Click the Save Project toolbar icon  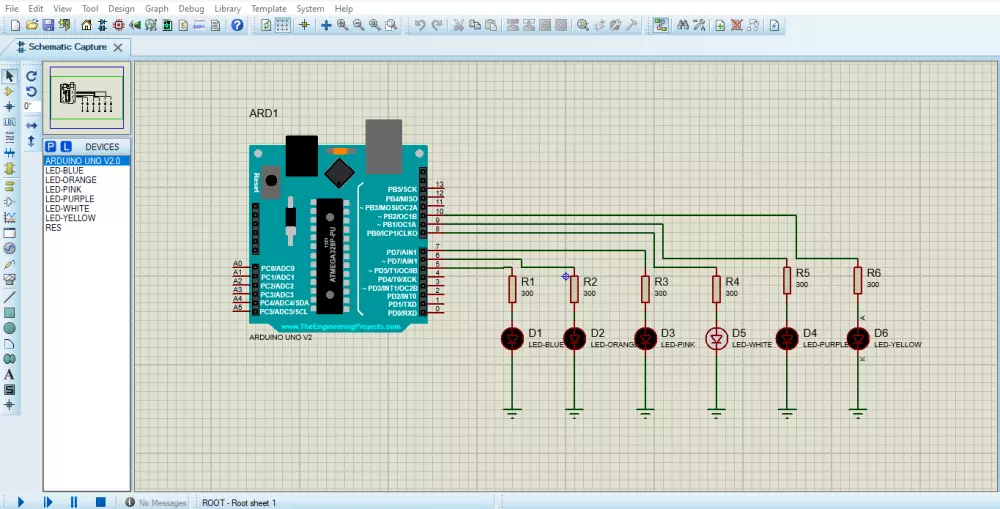coord(48,25)
